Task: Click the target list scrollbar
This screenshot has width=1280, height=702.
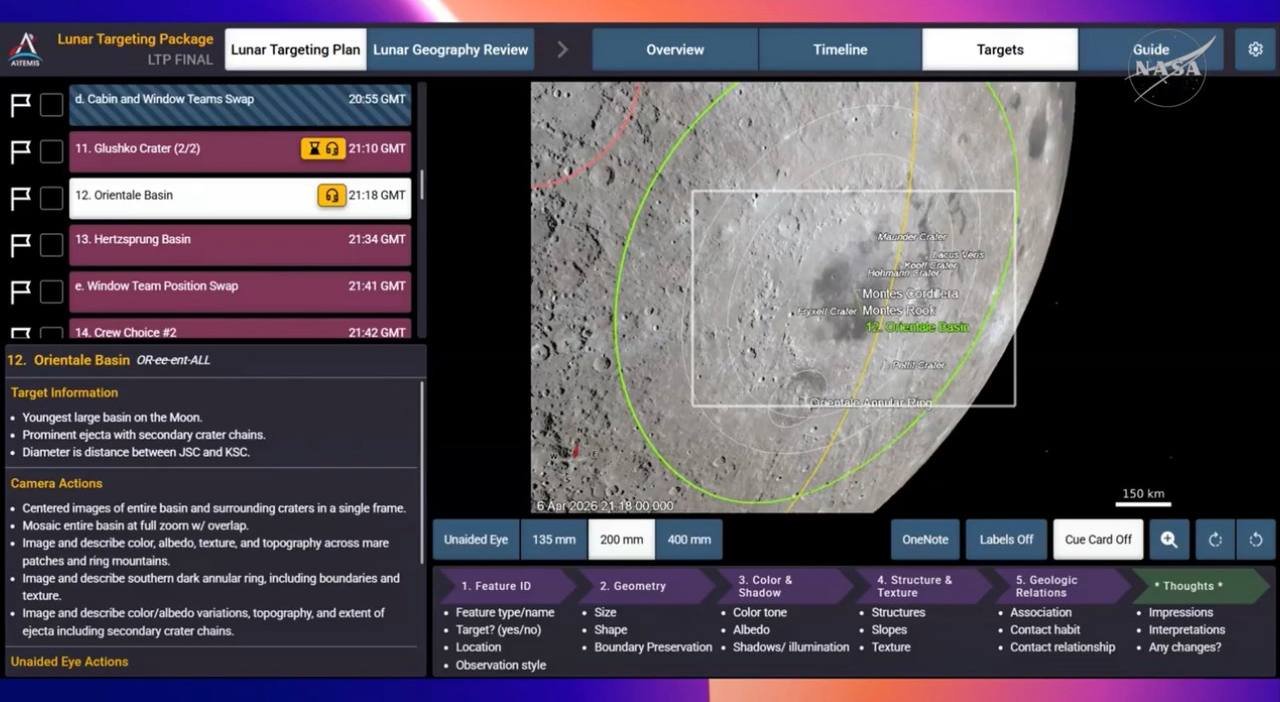Action: click(x=422, y=185)
